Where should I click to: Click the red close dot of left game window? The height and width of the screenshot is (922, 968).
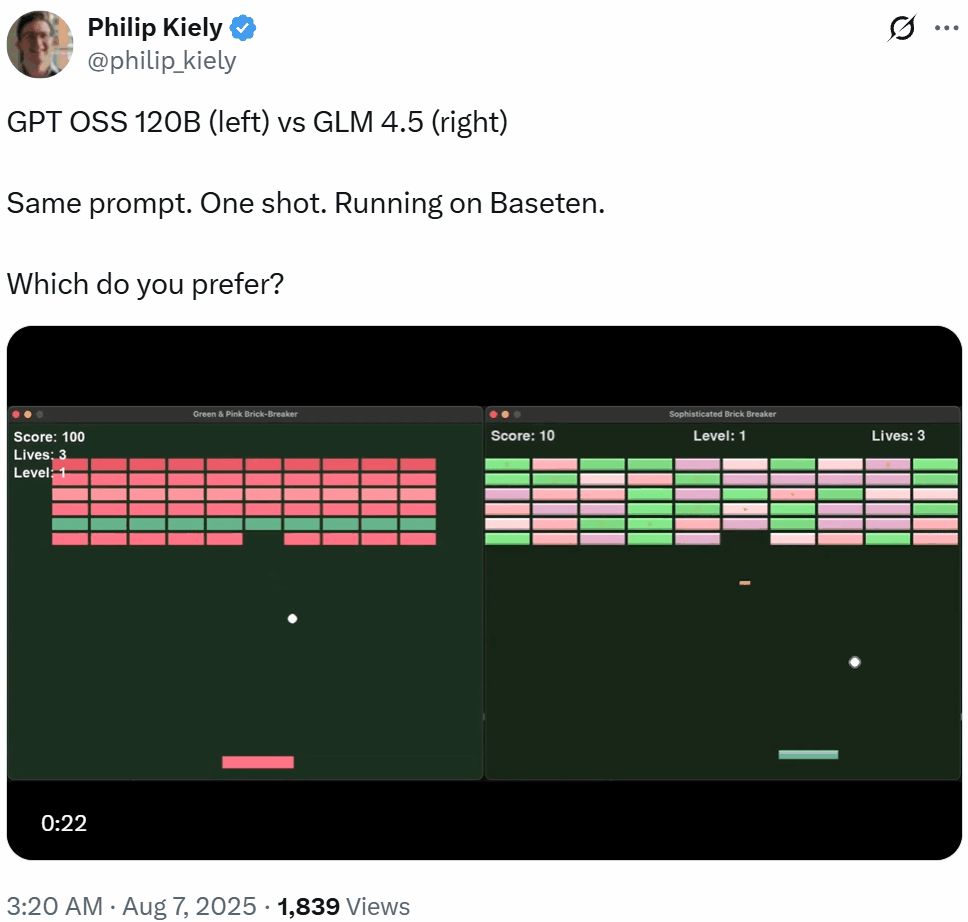tap(15, 414)
